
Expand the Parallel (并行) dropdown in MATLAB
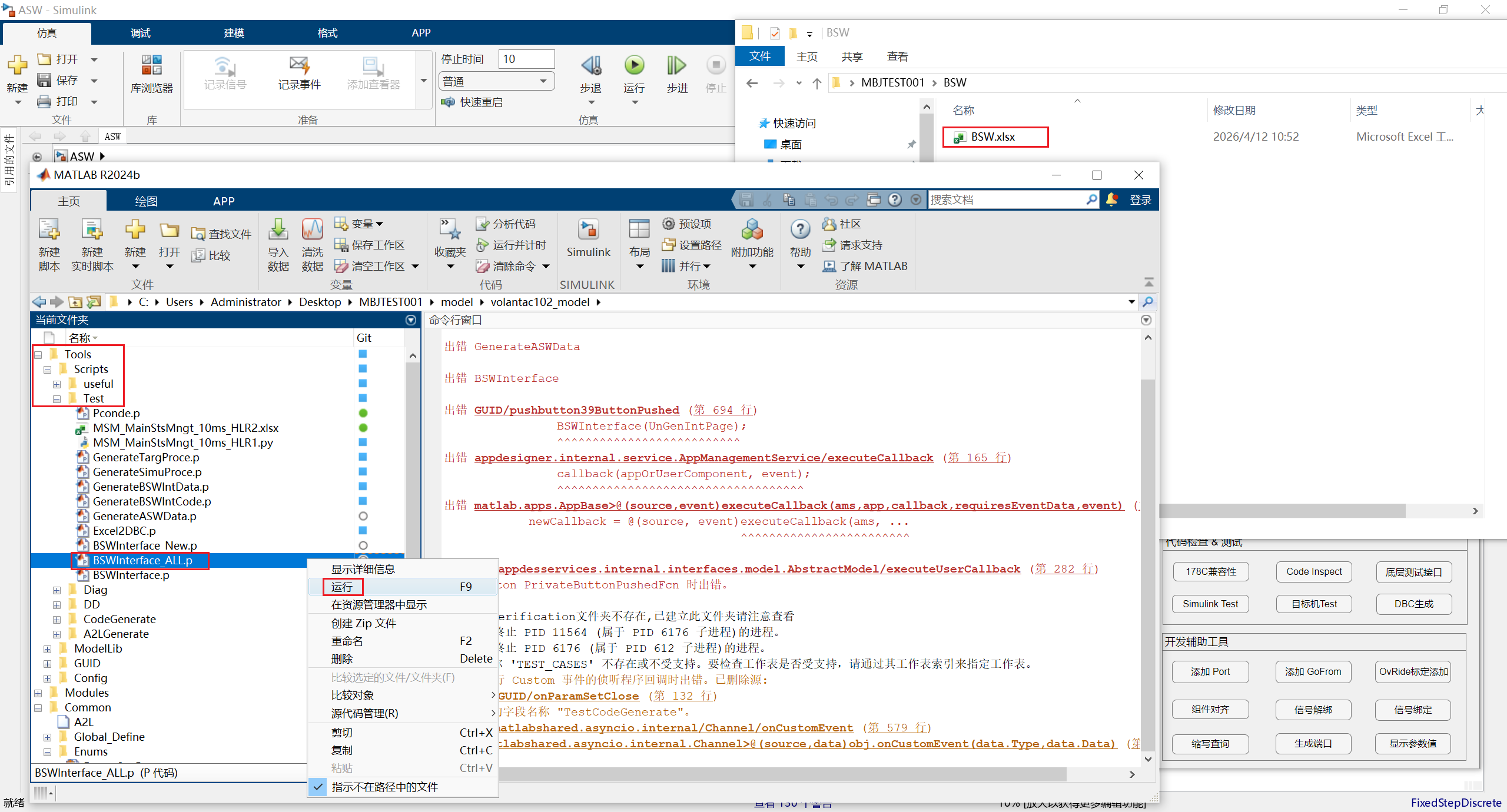coord(686,267)
